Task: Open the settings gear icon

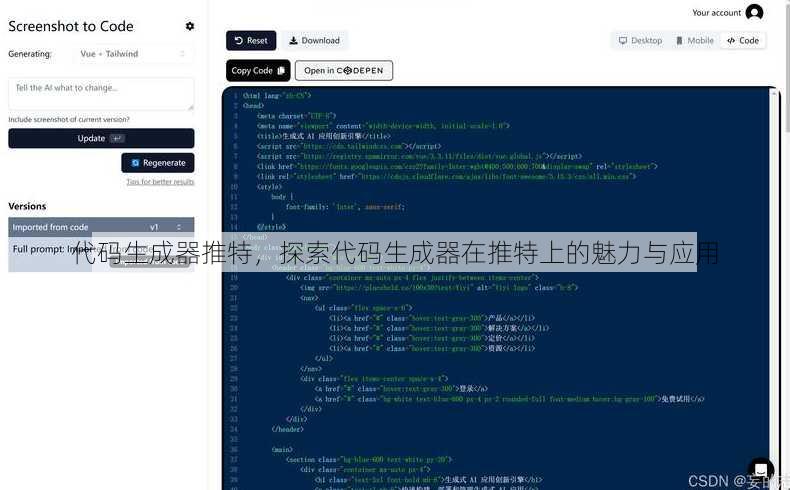Action: (189, 26)
